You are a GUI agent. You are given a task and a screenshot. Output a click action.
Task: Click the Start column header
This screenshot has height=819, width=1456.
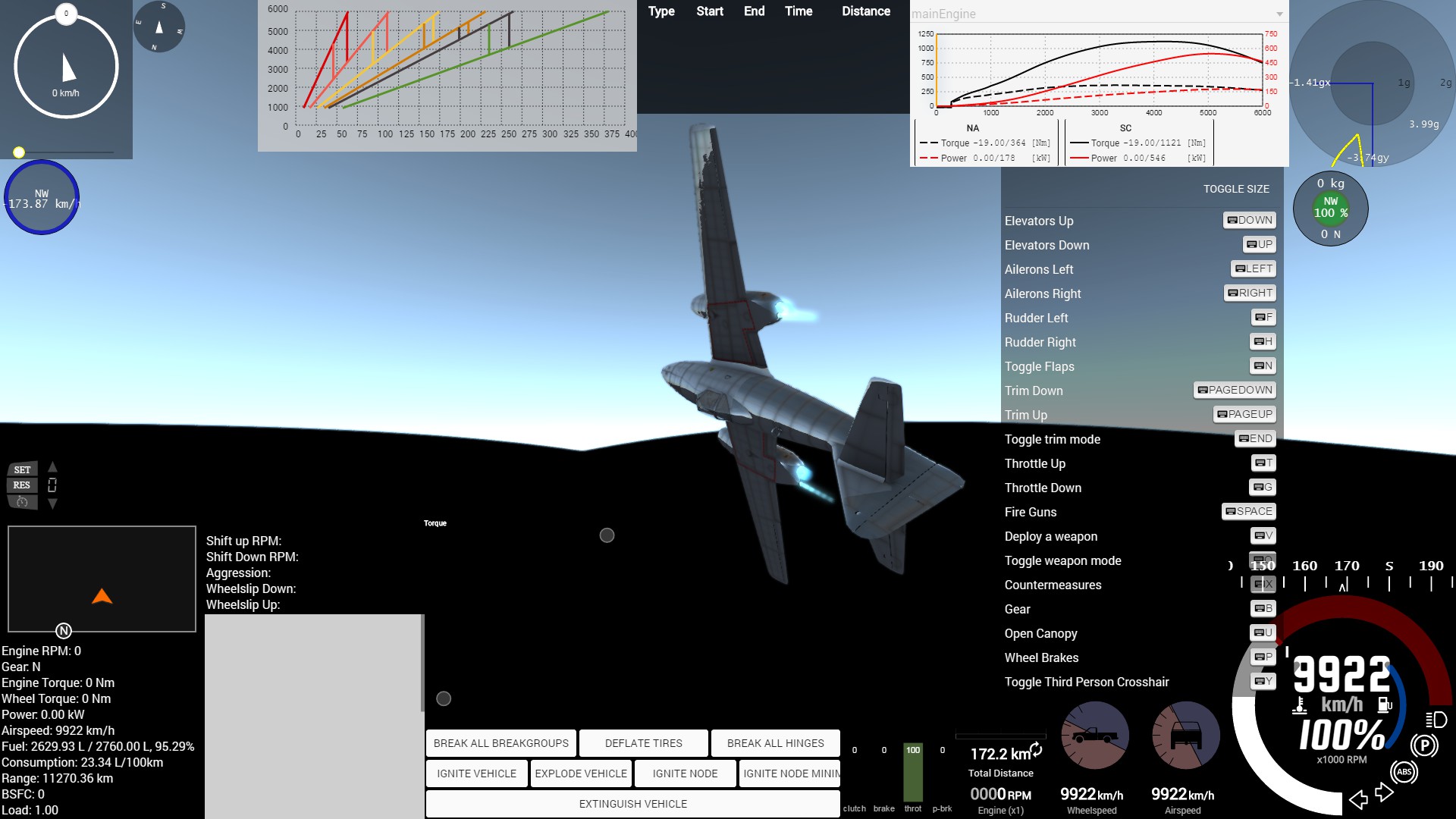[x=710, y=11]
